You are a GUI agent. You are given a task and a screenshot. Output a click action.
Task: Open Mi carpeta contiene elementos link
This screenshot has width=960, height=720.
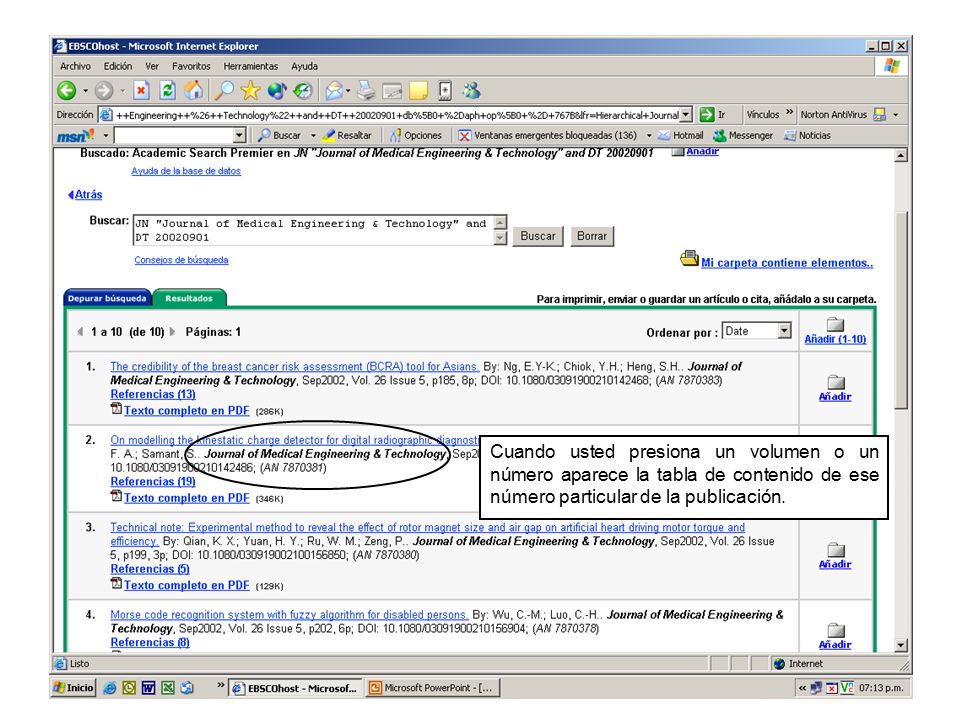(x=787, y=263)
